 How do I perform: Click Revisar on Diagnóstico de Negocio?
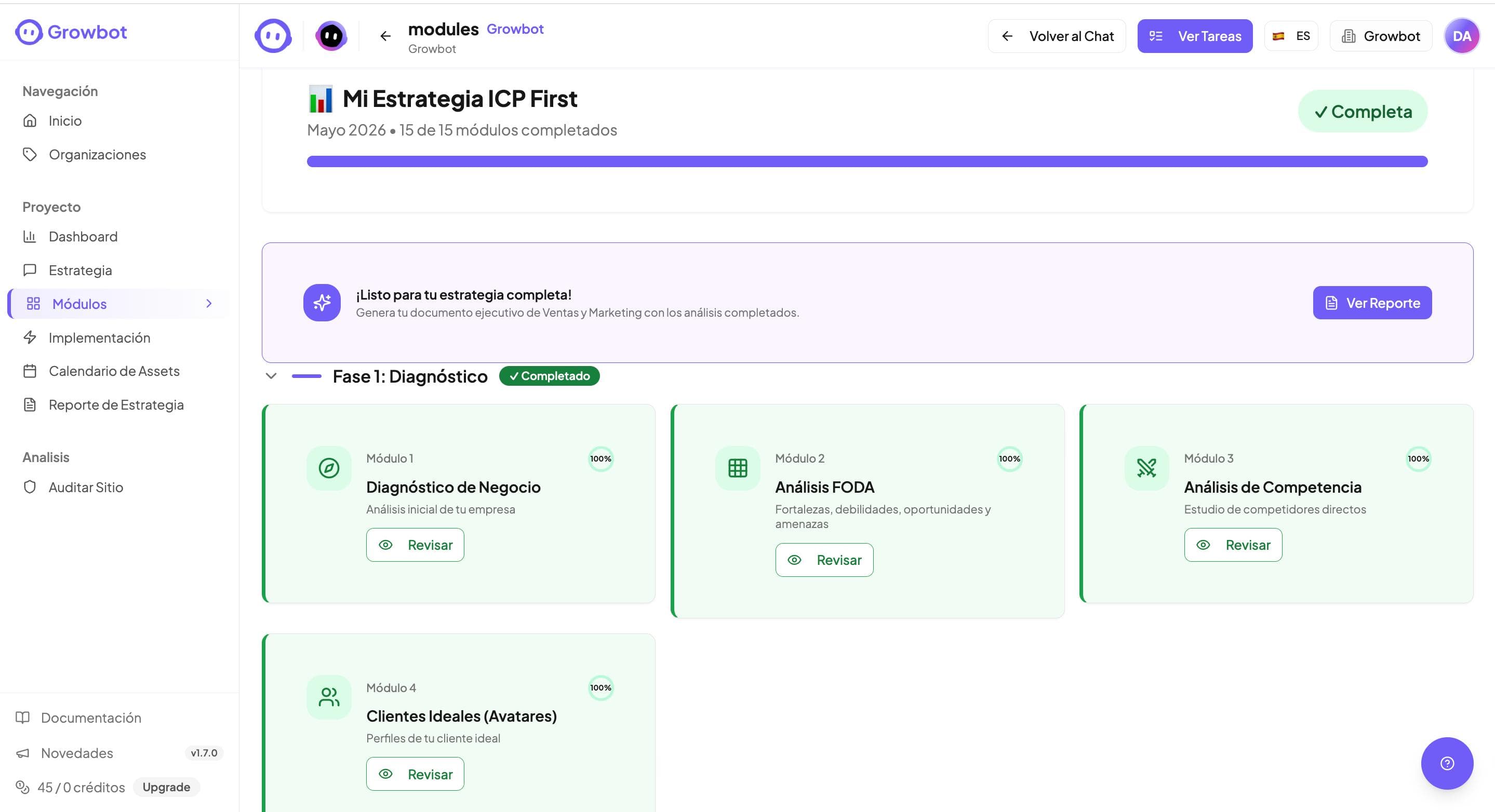coord(415,545)
